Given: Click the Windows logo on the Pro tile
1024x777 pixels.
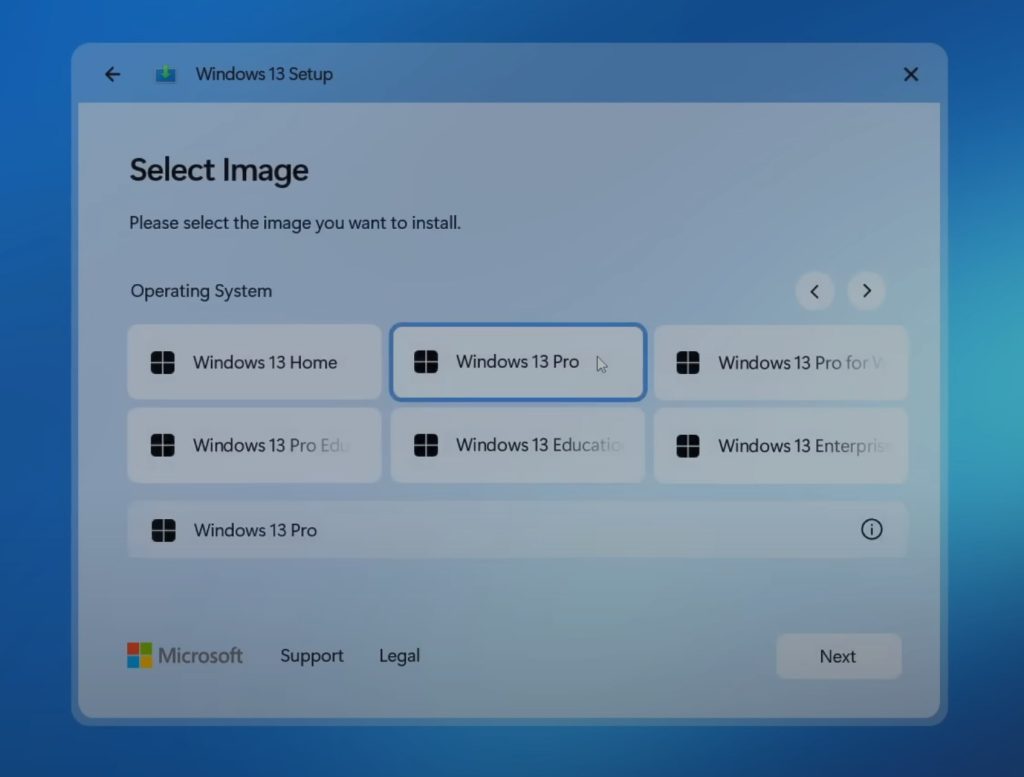Looking at the screenshot, I should (426, 362).
